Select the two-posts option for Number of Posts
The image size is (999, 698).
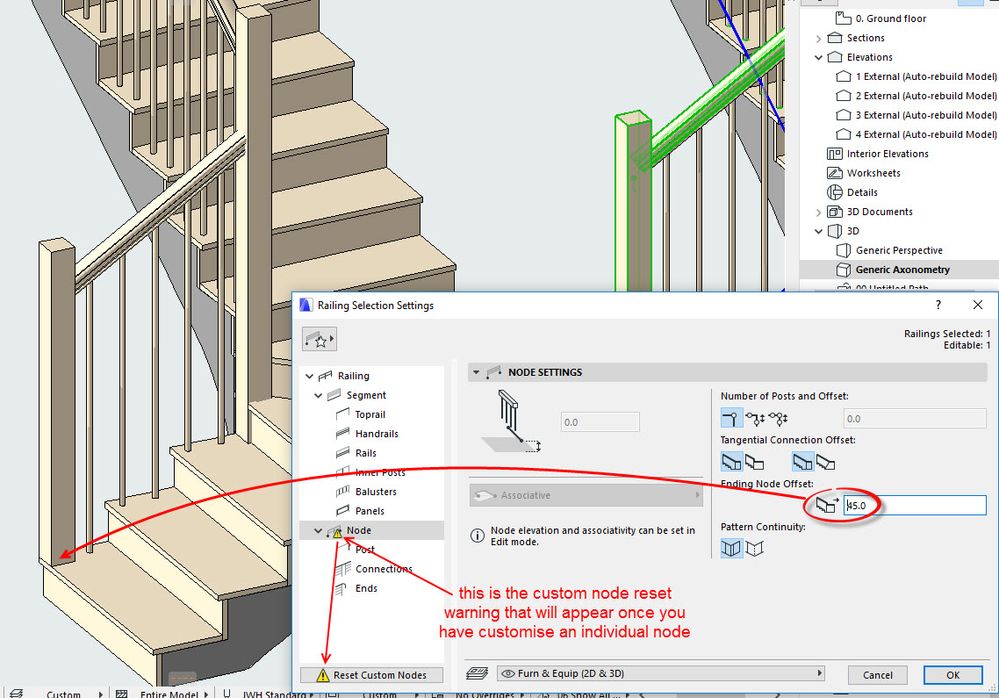coord(755,417)
